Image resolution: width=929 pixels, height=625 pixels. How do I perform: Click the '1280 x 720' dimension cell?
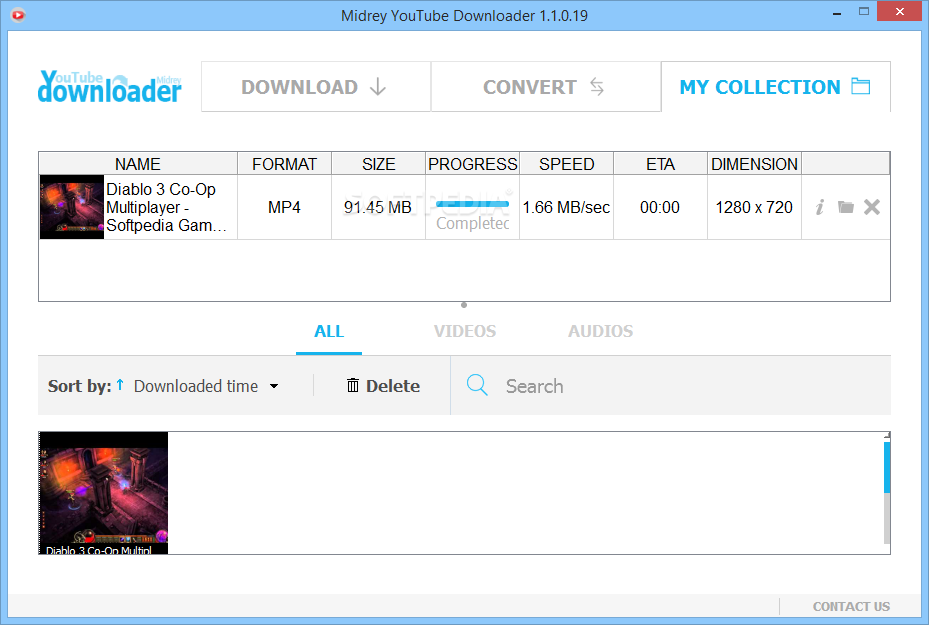click(754, 207)
